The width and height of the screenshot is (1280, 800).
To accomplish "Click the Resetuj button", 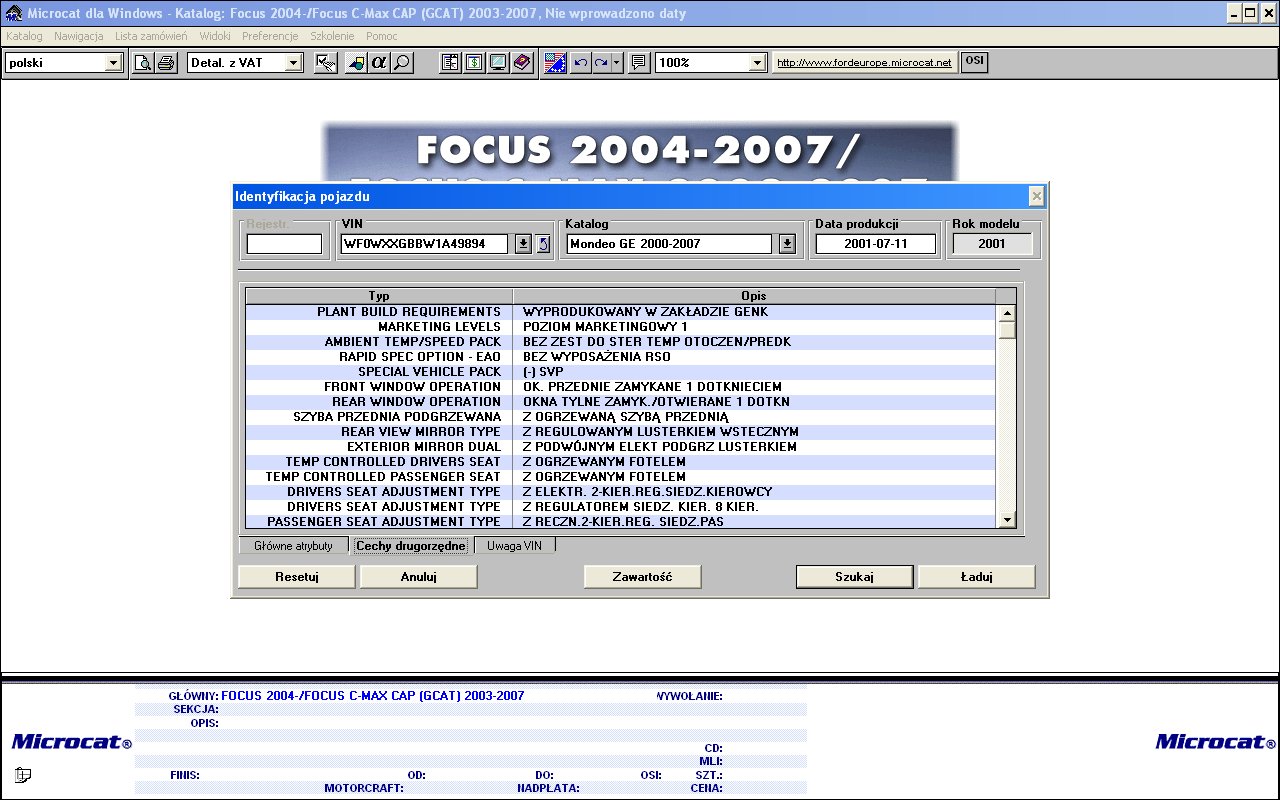I will click(297, 577).
